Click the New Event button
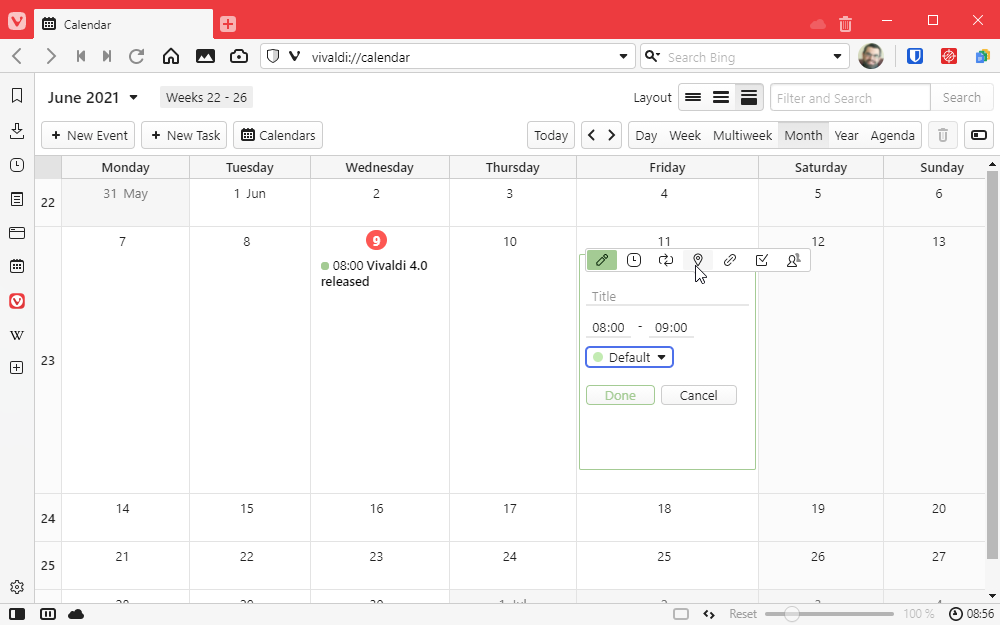This screenshot has width=1000, height=625. (88, 135)
